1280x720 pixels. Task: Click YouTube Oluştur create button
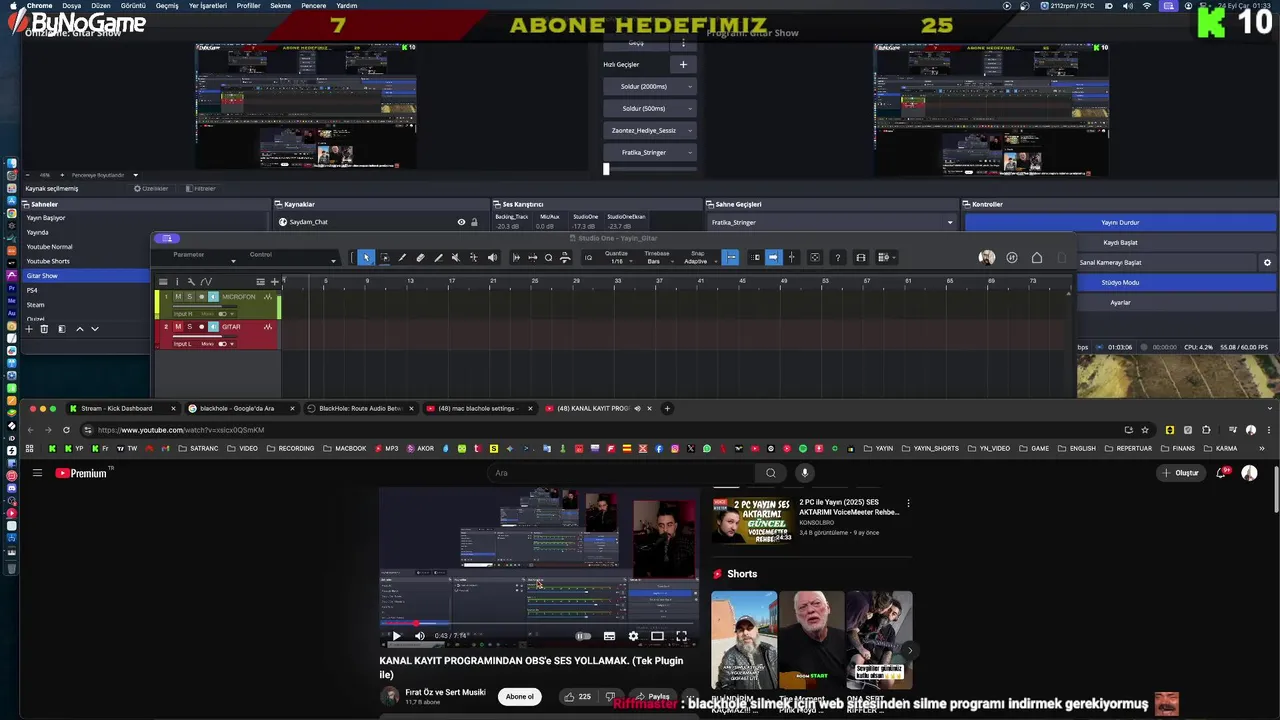pyautogui.click(x=1180, y=473)
